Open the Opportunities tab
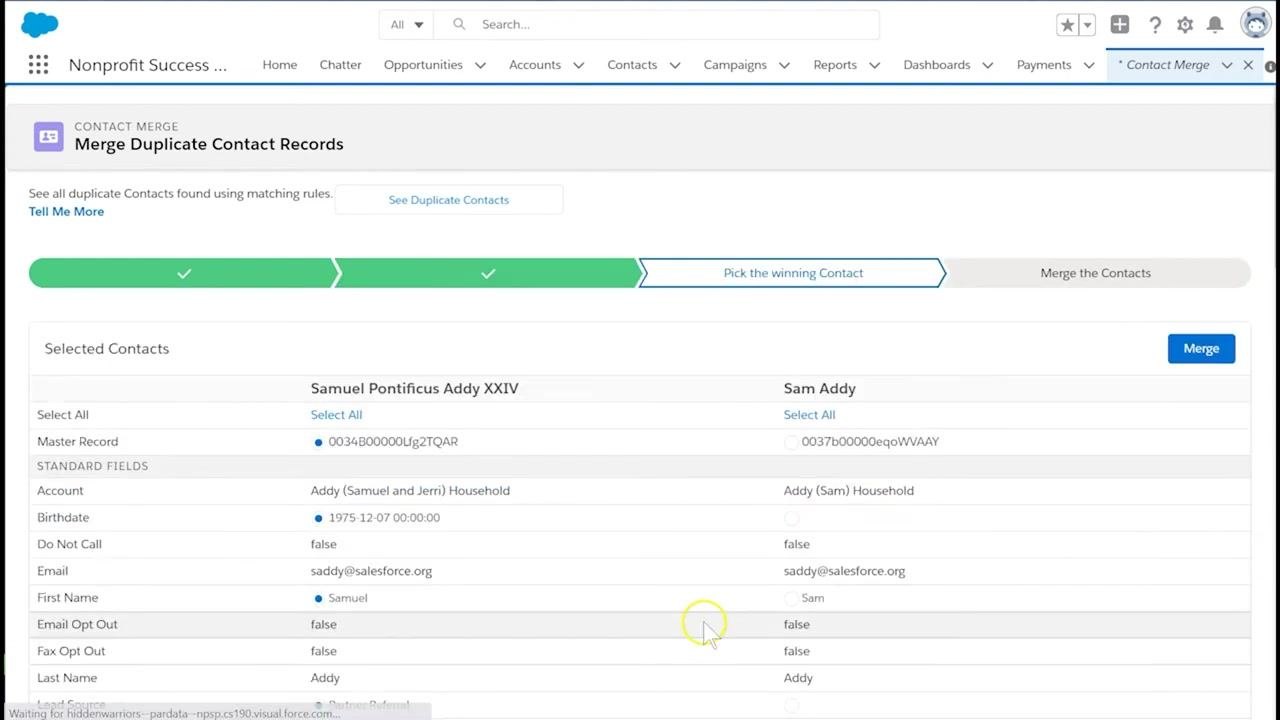The image size is (1280, 720). coord(423,65)
